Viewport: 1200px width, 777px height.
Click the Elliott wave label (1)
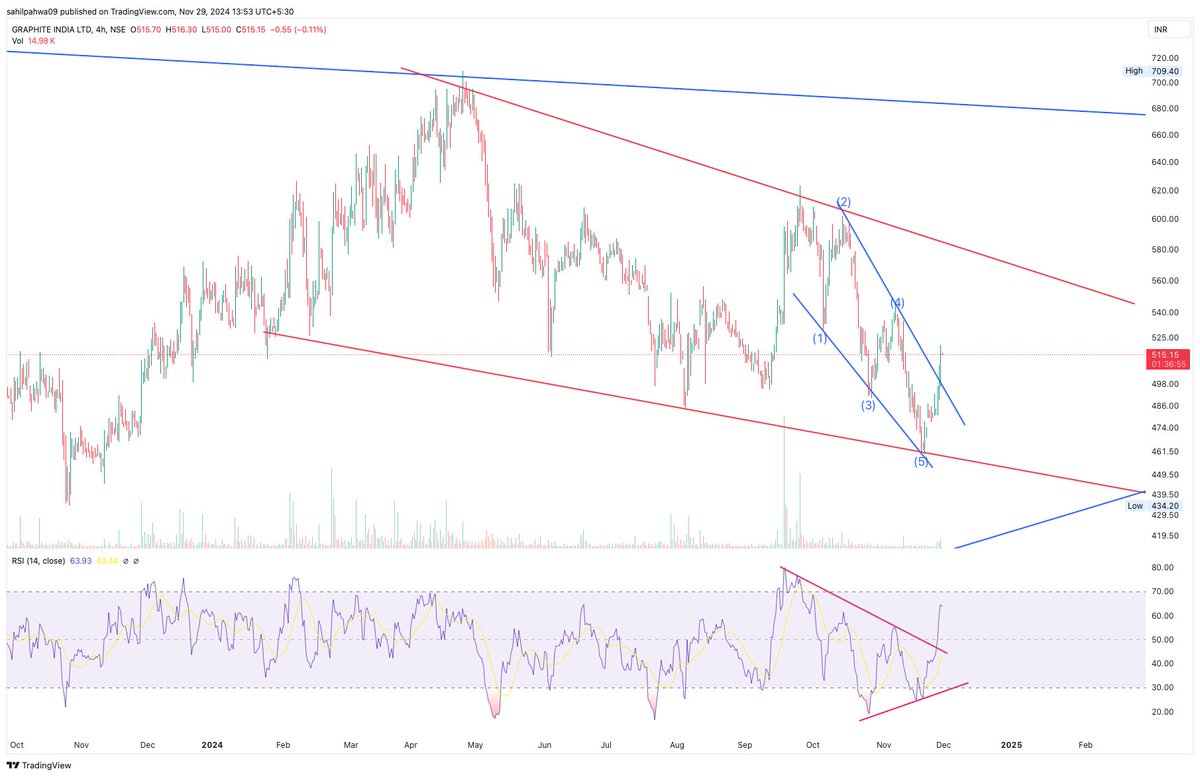tap(819, 339)
